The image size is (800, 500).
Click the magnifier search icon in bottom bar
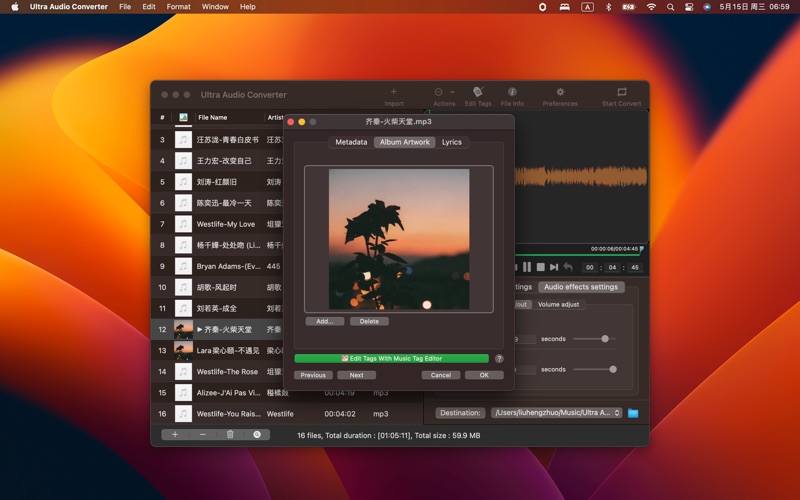tap(257, 435)
